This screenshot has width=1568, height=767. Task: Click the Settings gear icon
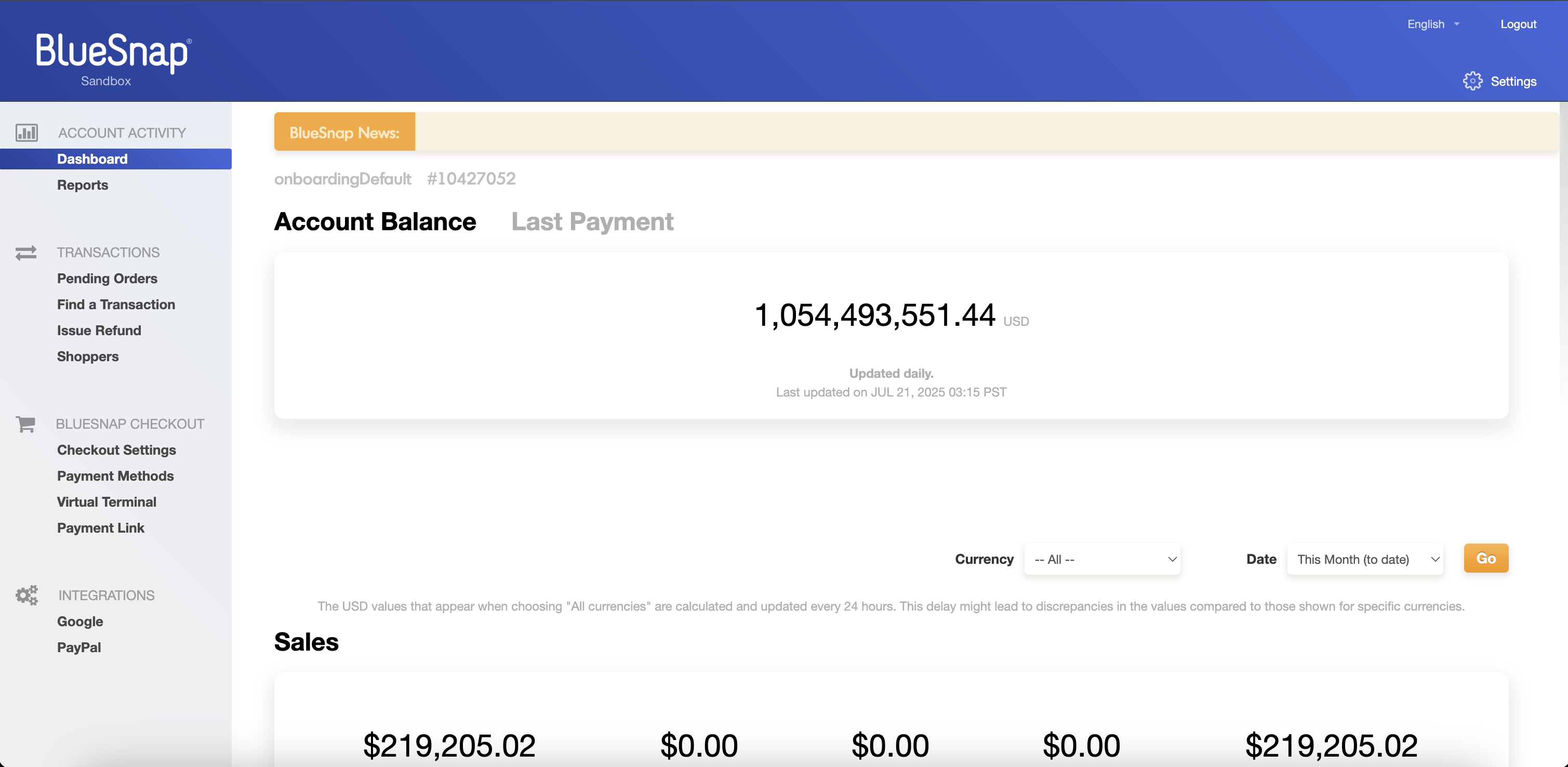[1472, 81]
